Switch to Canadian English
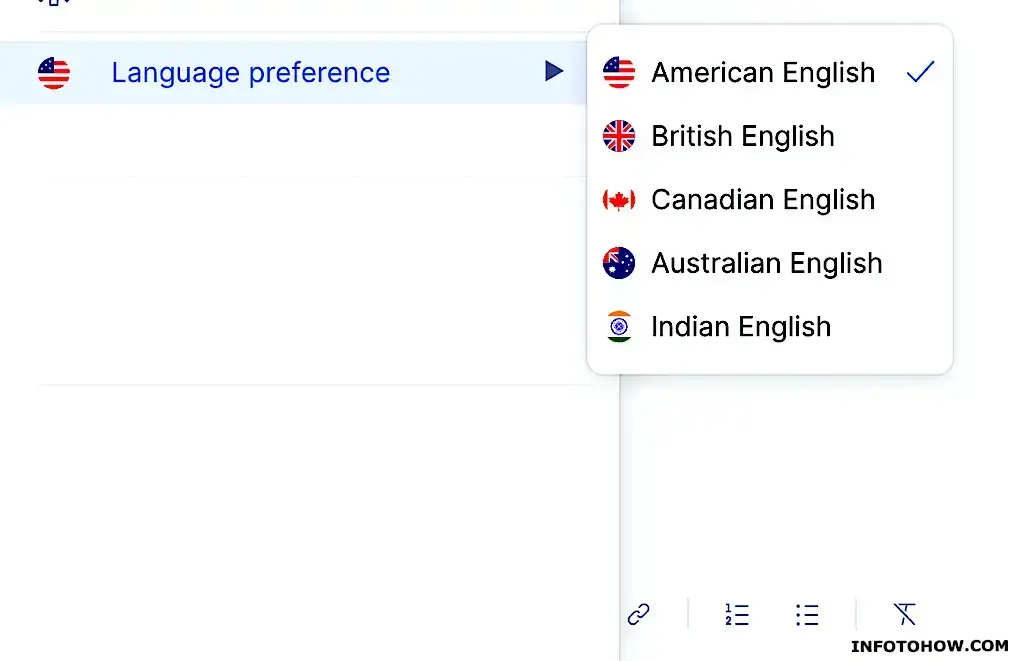This screenshot has height=661, width=1024. tap(769, 199)
